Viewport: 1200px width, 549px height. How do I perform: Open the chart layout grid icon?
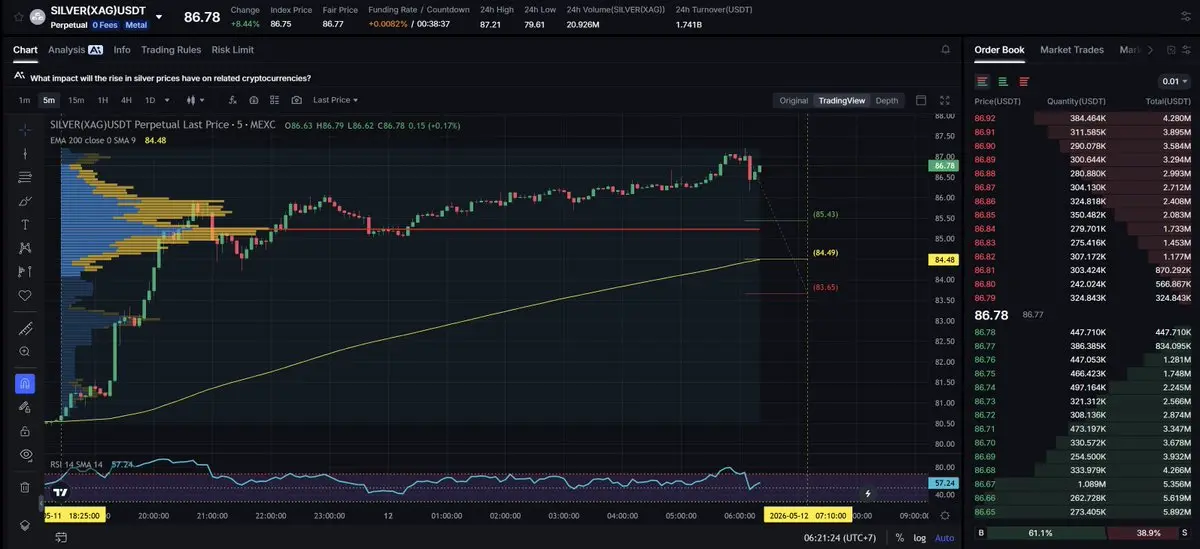[x=275, y=100]
